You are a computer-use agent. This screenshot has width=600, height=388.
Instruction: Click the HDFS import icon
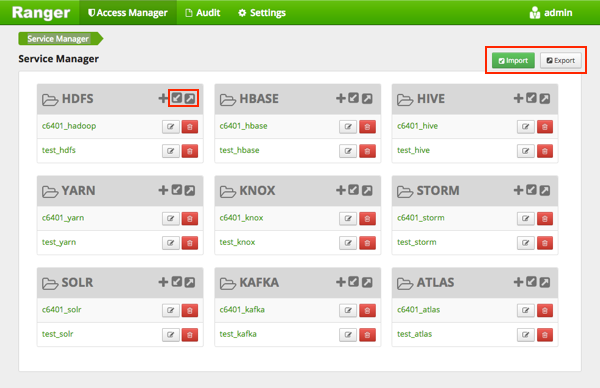(x=176, y=98)
